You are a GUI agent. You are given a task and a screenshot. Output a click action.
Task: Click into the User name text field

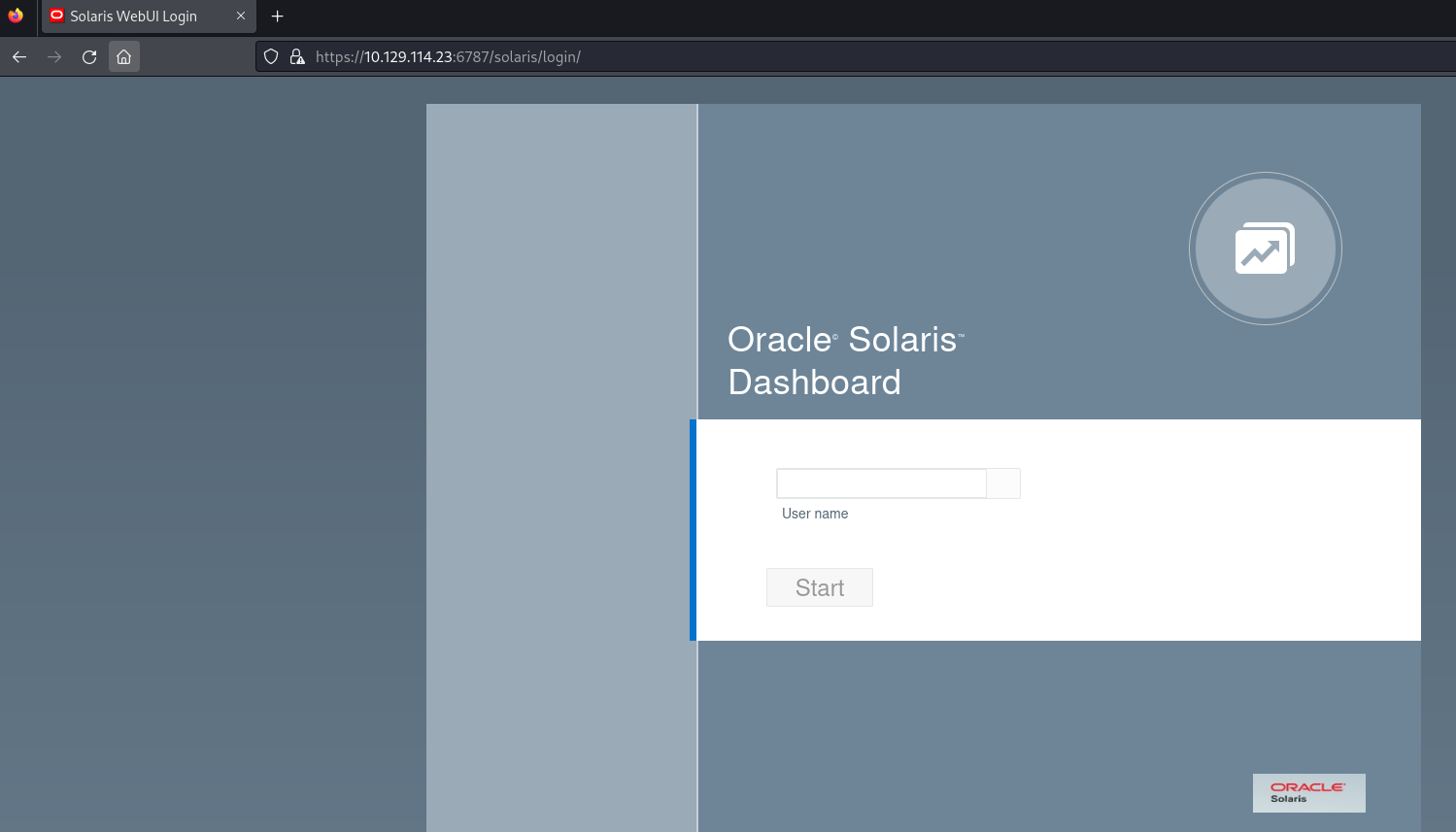click(x=881, y=483)
